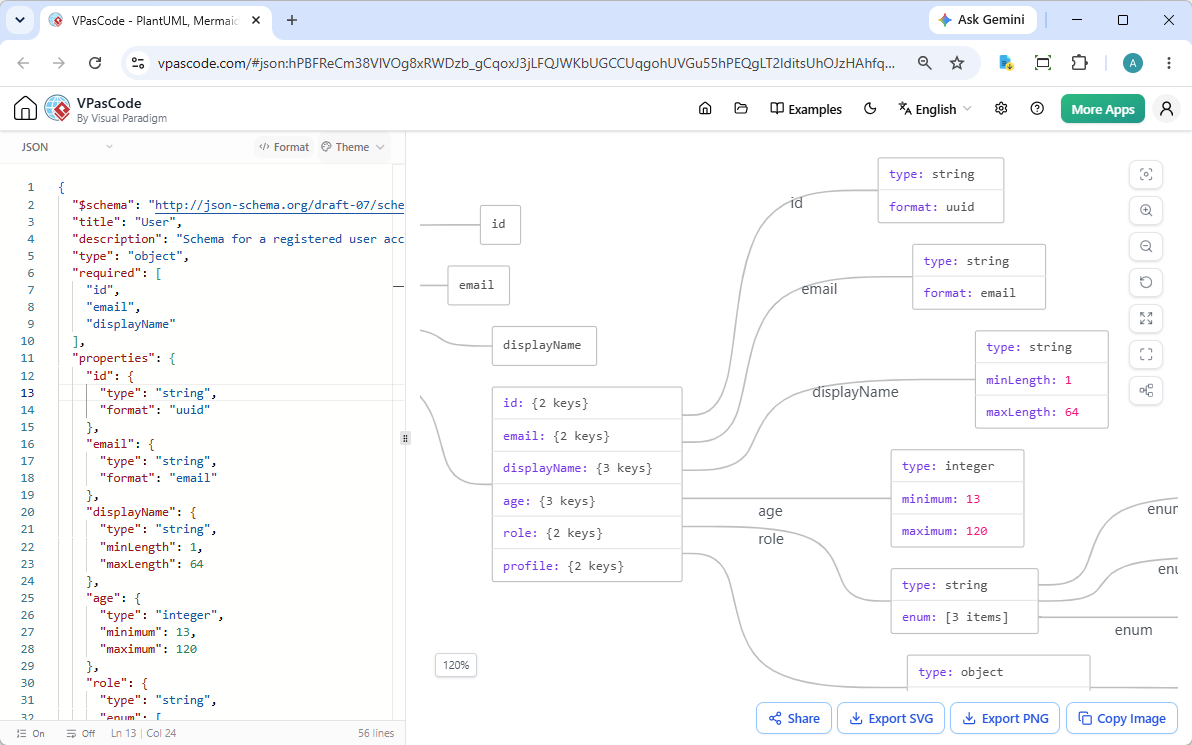View site information icon in address bar

[x=138, y=63]
